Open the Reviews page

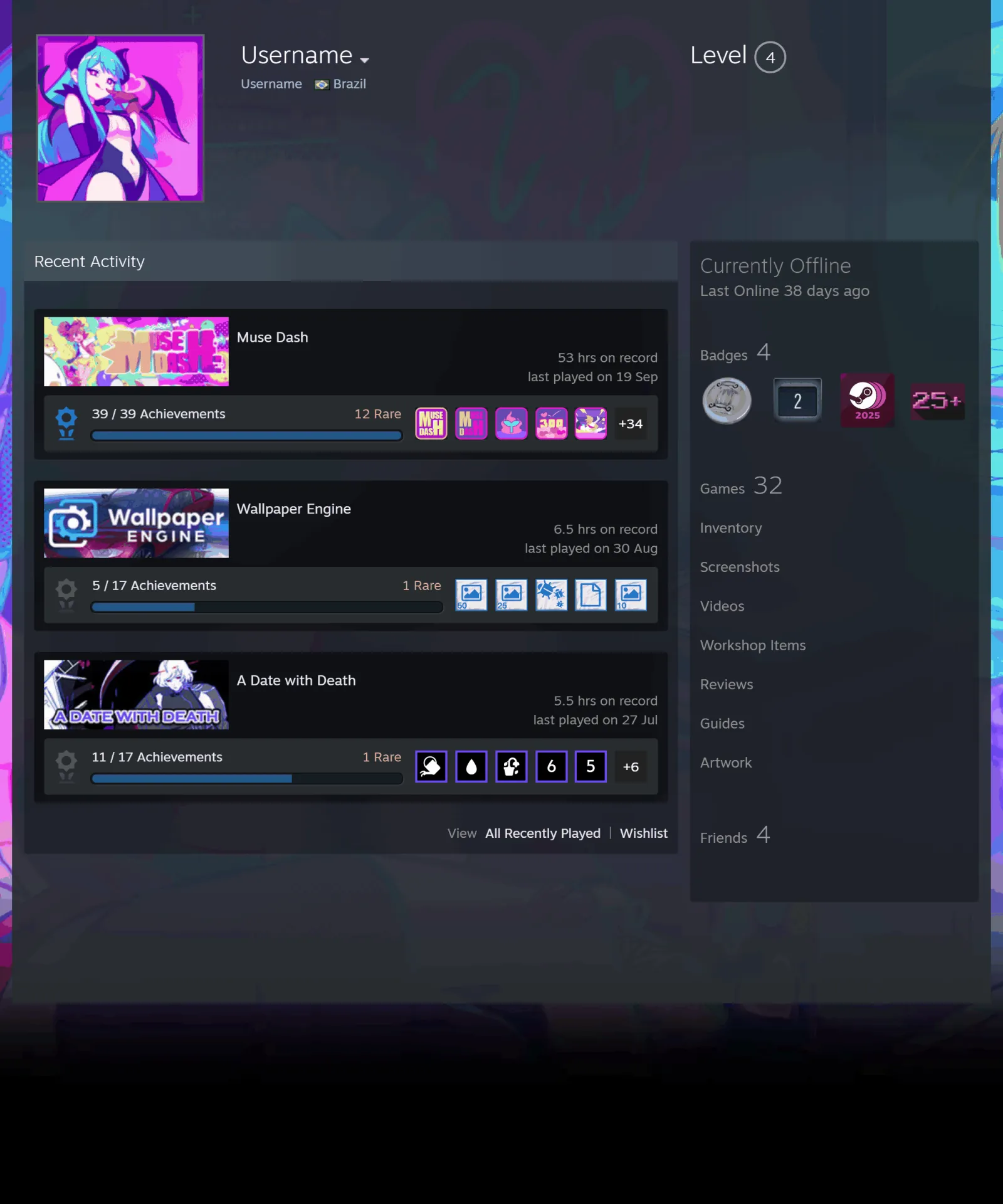tap(727, 685)
